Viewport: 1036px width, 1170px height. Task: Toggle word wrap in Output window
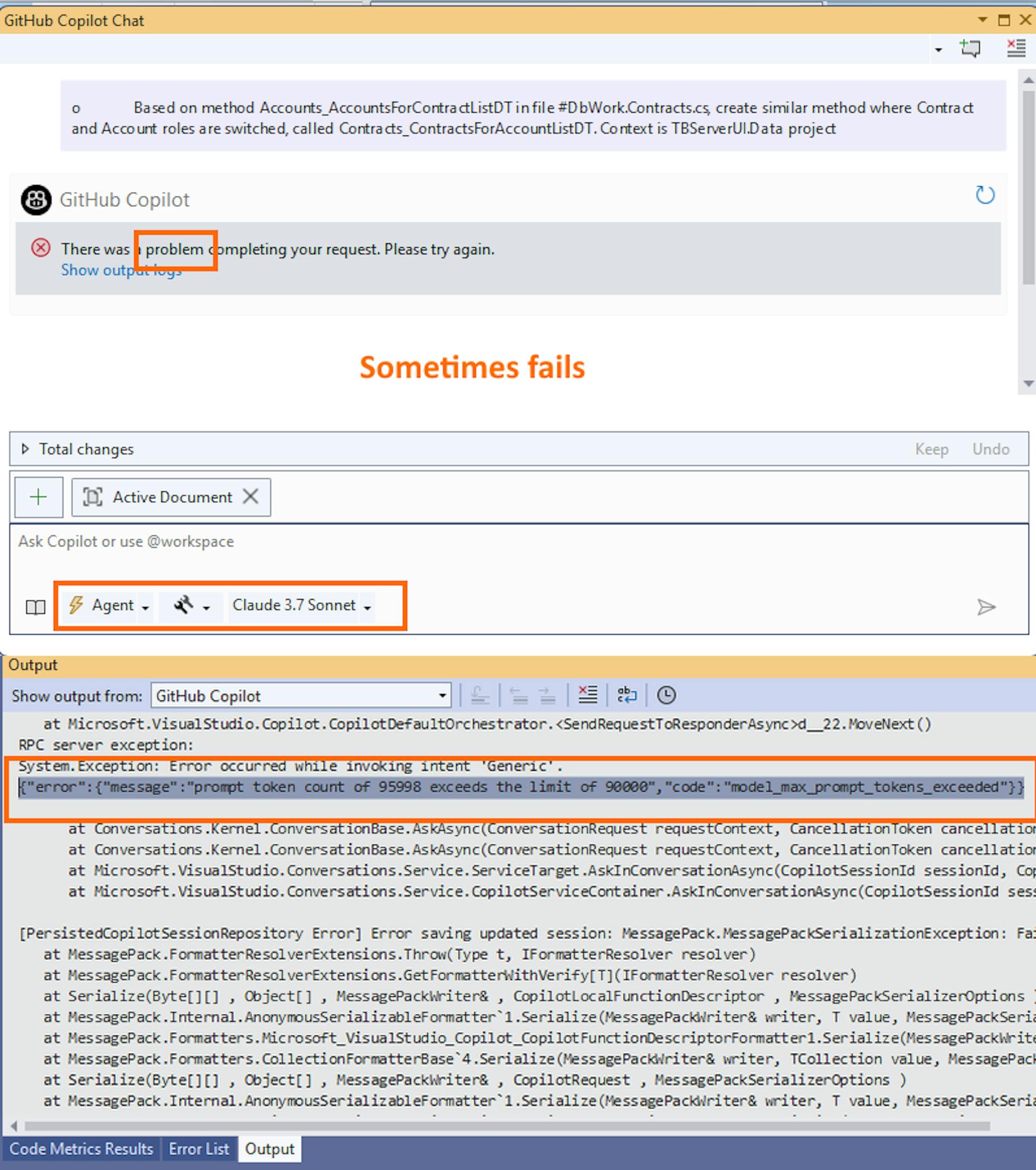coord(627,695)
